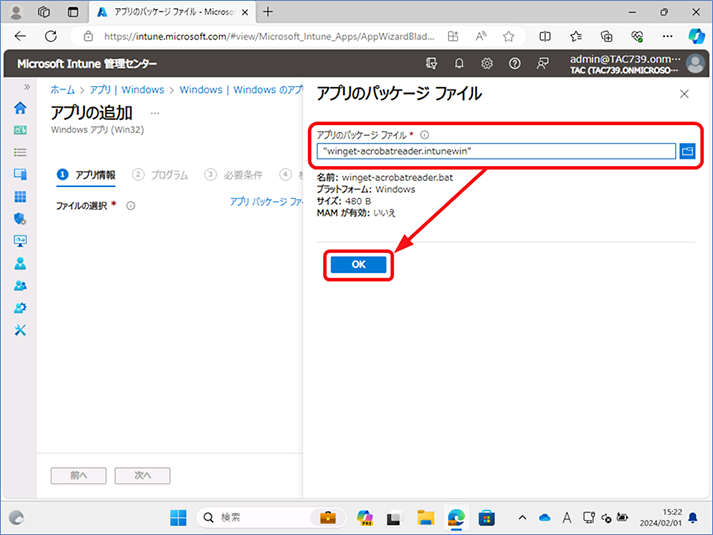Open Reports monitor icon in sidebar
Viewport: 713px width, 535px height.
(20, 241)
